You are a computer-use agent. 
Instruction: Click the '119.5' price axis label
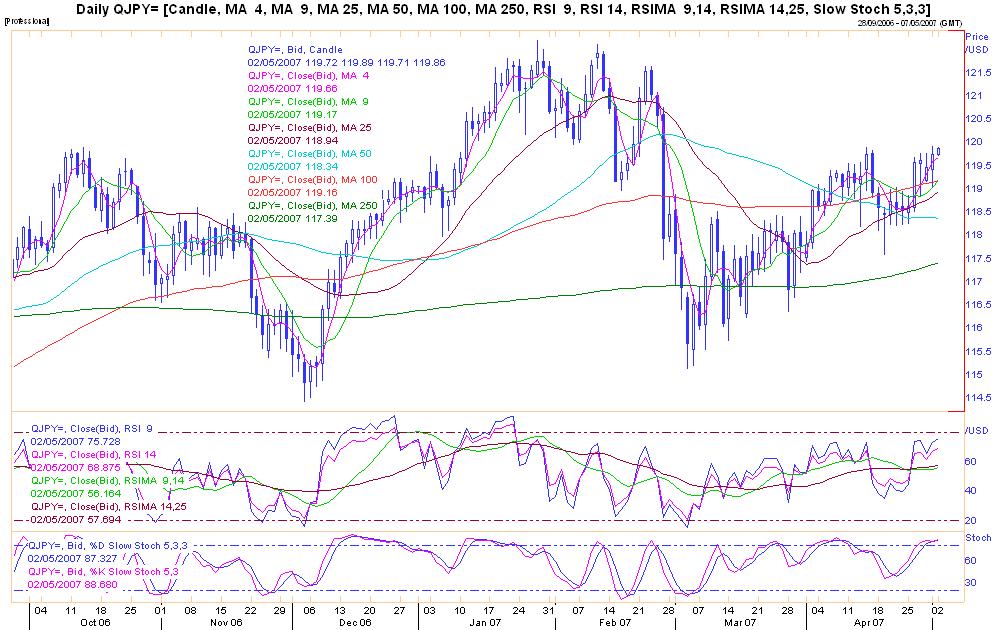pyautogui.click(x=978, y=165)
